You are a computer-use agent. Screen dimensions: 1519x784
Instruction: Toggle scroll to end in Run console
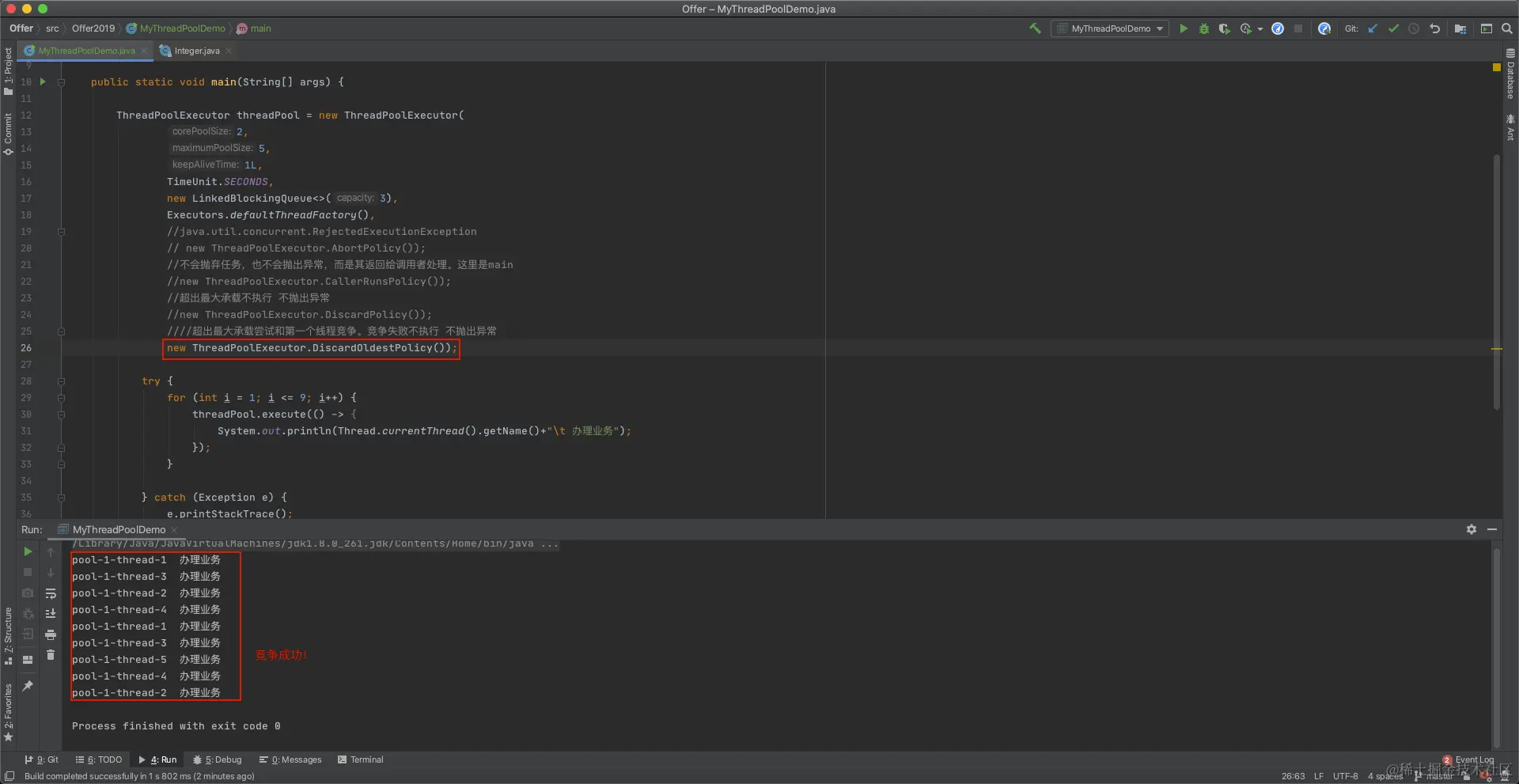pyautogui.click(x=51, y=614)
